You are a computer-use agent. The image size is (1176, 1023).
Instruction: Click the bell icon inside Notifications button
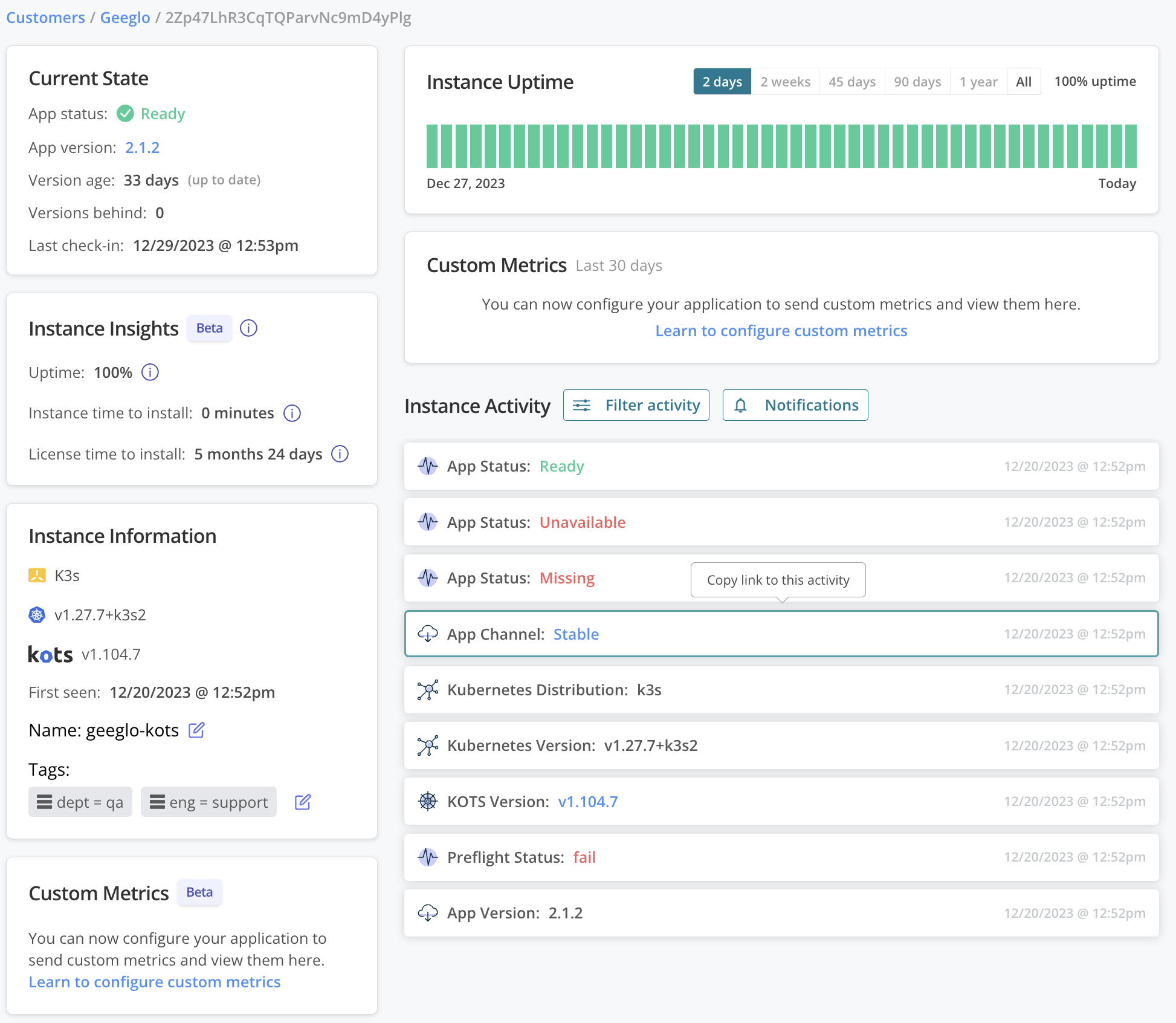[741, 405]
